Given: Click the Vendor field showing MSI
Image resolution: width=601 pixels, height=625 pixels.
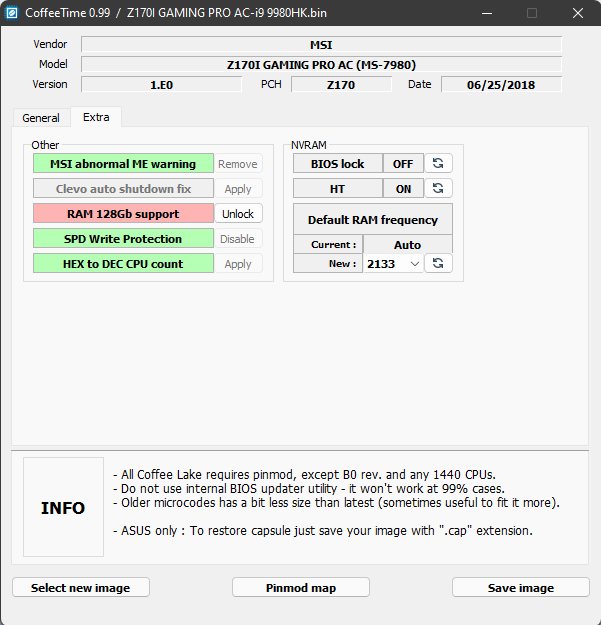Looking at the screenshot, I should (321, 44).
